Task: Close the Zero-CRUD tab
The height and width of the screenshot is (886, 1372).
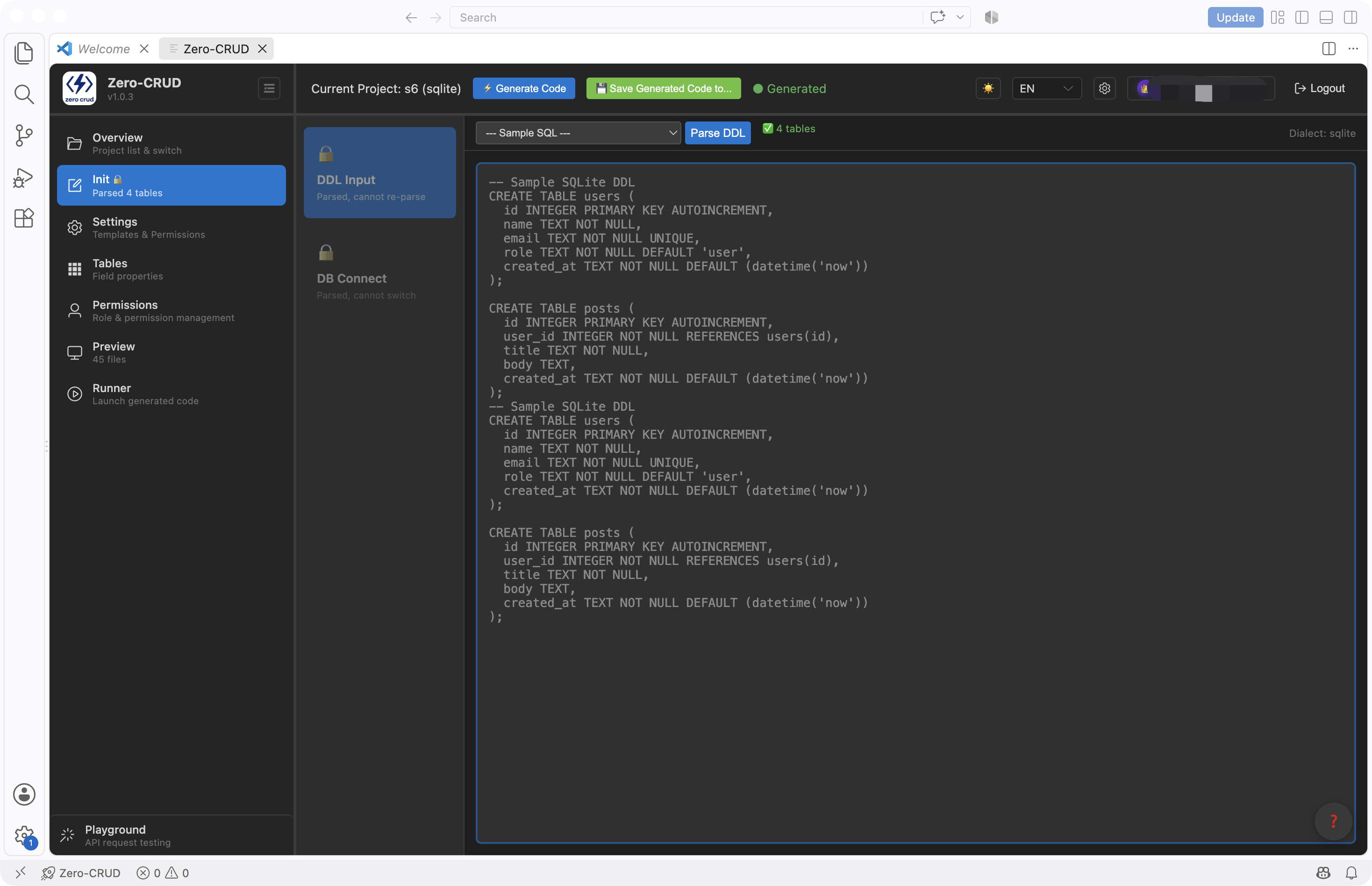Action: (262, 49)
